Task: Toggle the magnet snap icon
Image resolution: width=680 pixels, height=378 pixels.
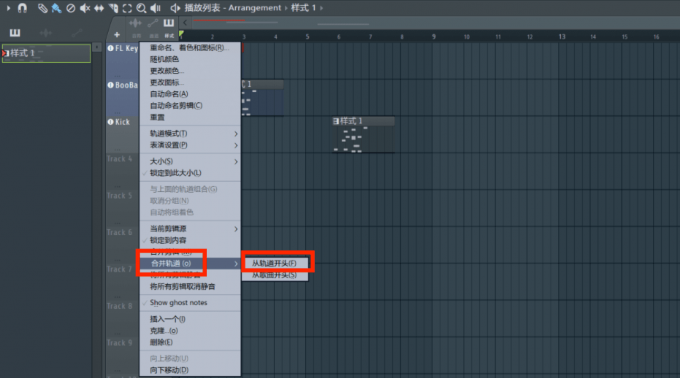Action: tap(22, 8)
